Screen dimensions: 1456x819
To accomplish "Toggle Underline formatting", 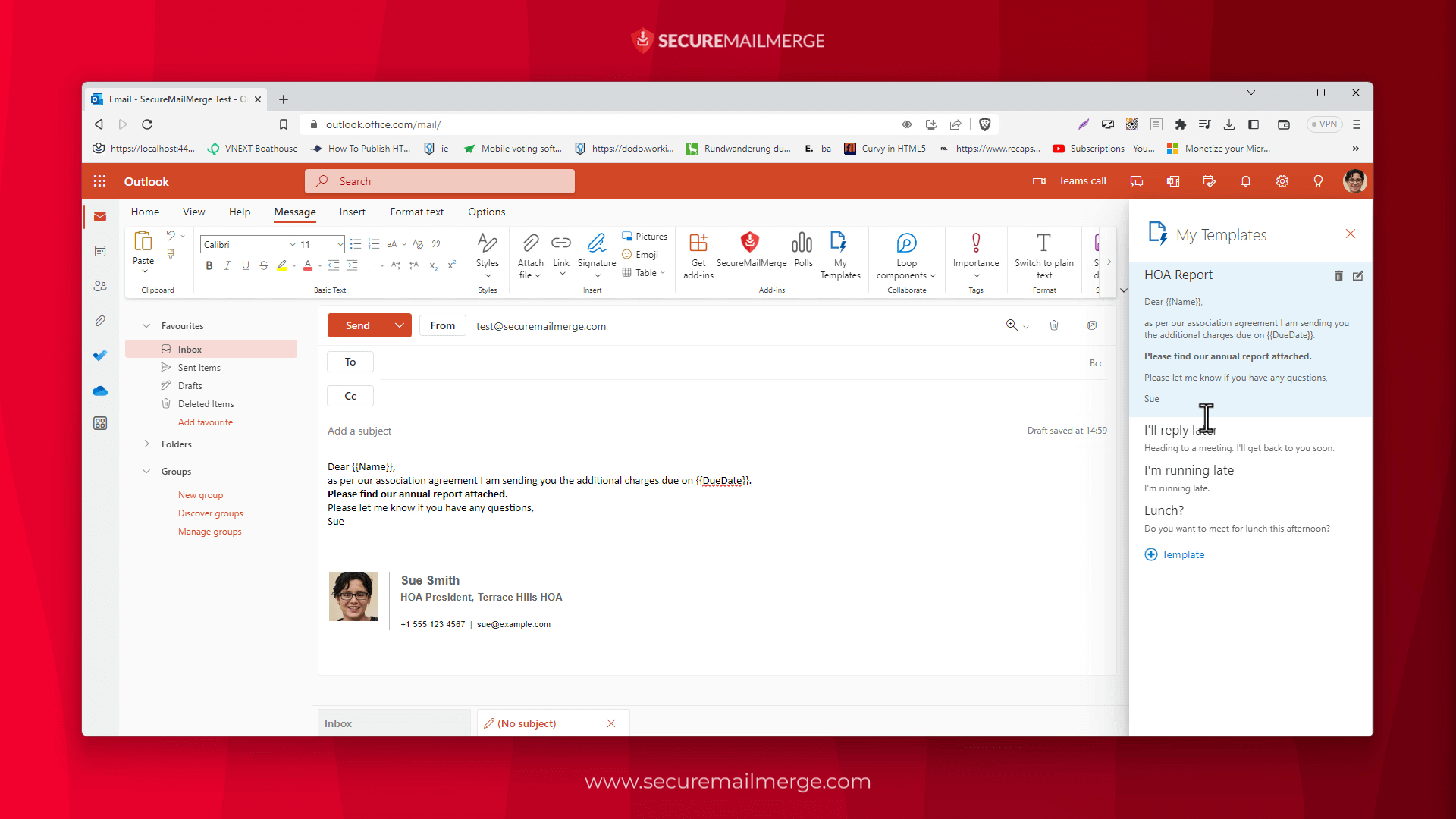I will click(x=245, y=265).
